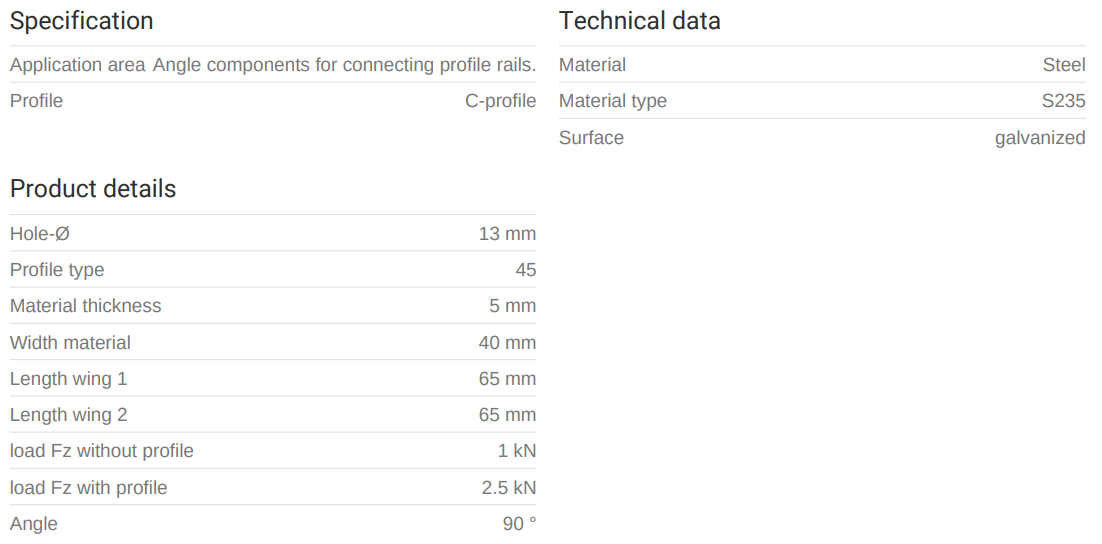Click the Length wing 1 label
The height and width of the screenshot is (544, 1102).
tap(68, 379)
